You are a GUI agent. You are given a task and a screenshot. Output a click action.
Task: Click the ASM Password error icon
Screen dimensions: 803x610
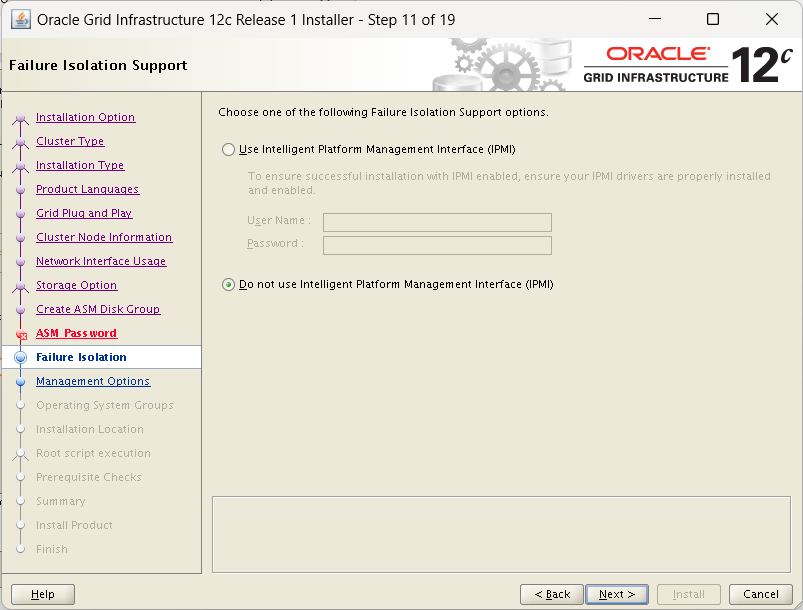click(x=21, y=335)
